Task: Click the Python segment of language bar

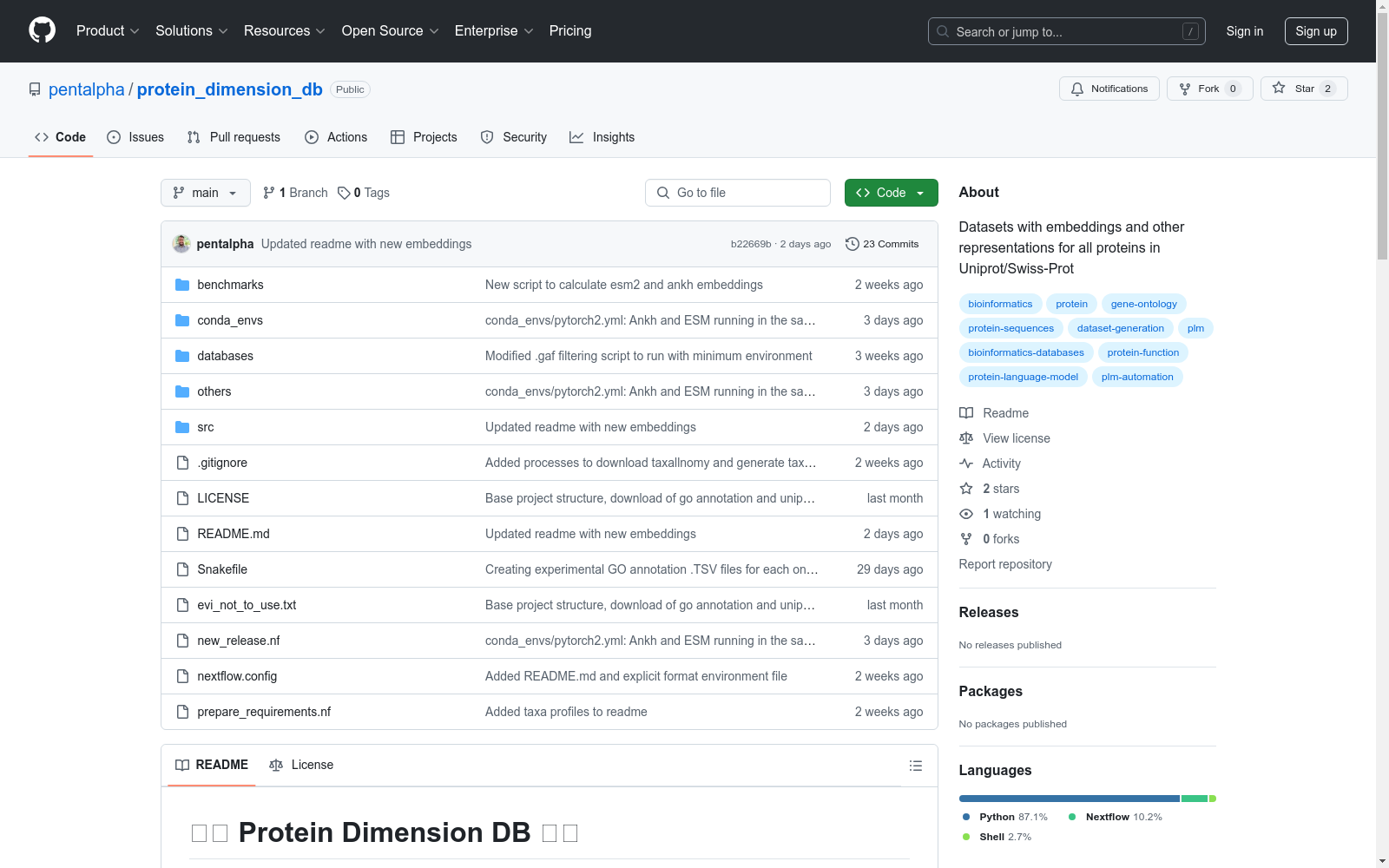Action: 1070,799
